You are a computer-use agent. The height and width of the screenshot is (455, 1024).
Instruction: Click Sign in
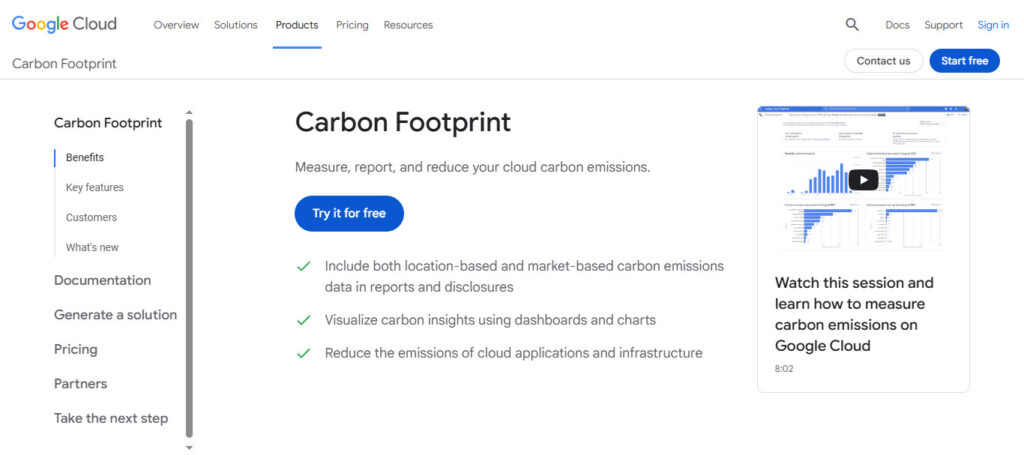point(993,25)
